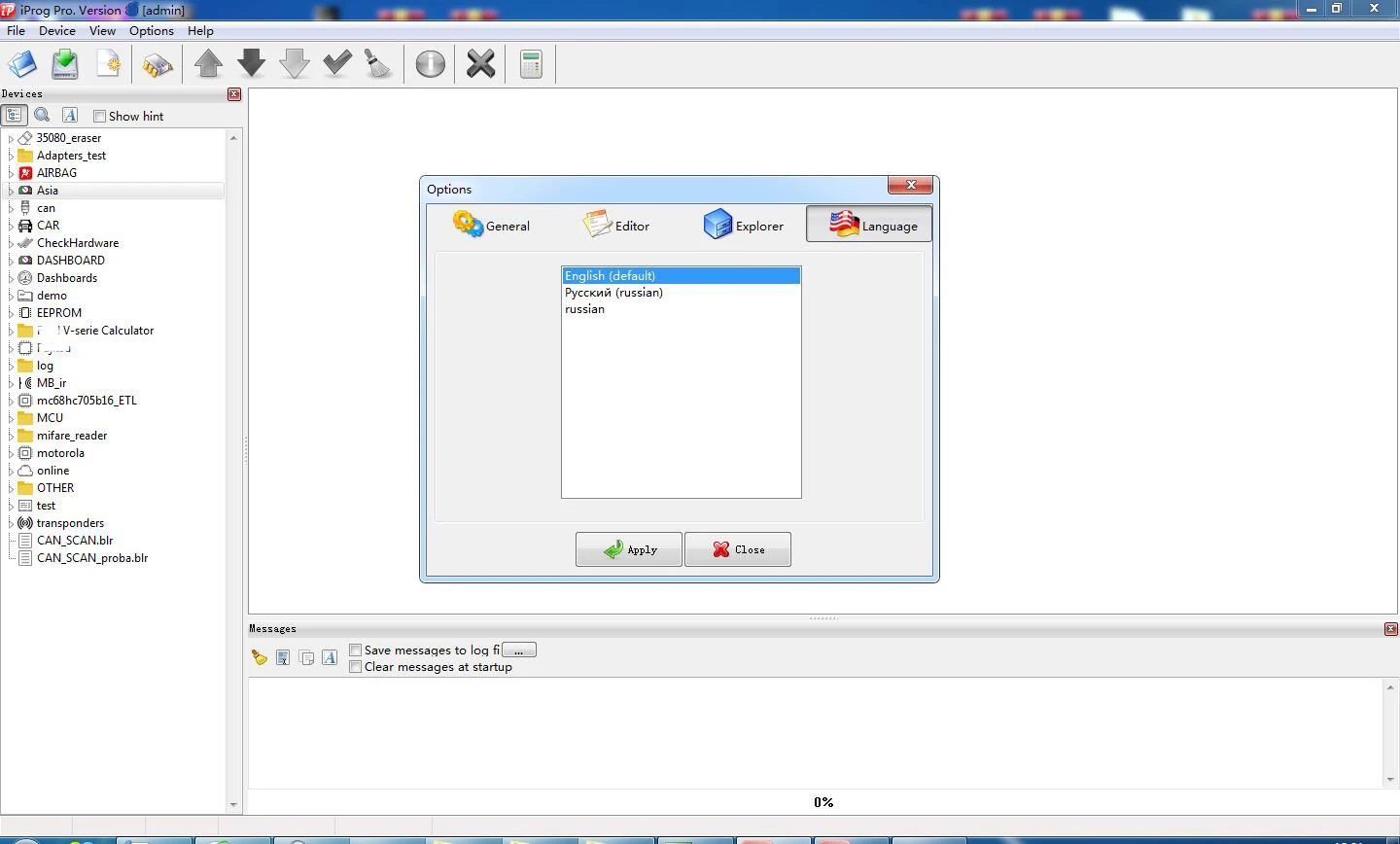Viewport: 1400px width, 844px height.
Task: Clear messages with the broom icon
Action: (259, 657)
